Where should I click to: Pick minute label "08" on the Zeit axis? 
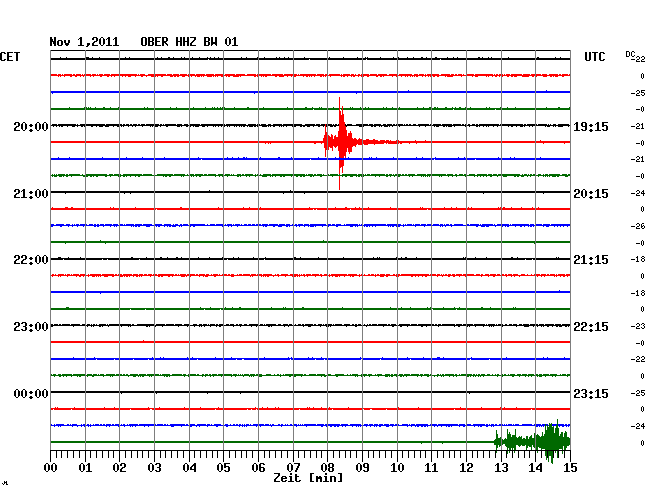[x=327, y=467]
